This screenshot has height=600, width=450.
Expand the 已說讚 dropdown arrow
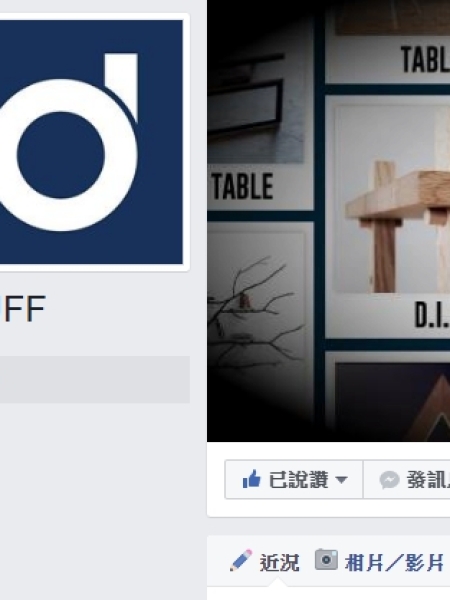(x=341, y=479)
